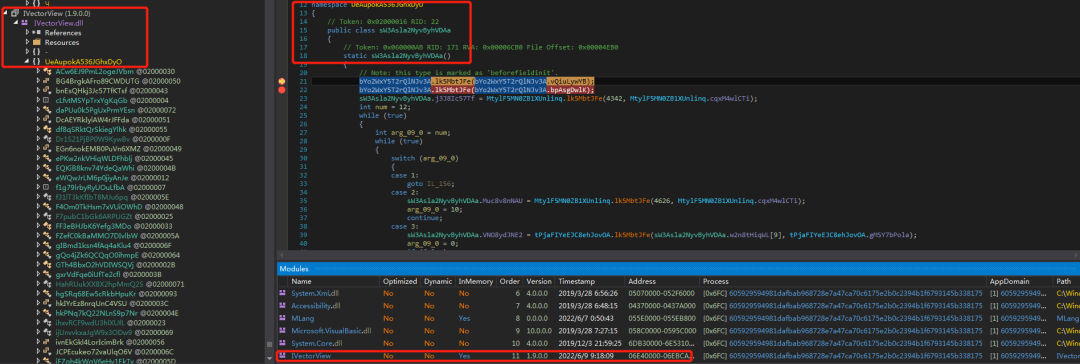Screen dimensions: 1080x364
Task: Toggle the breakpoint on code line 22
Action: click(281, 90)
